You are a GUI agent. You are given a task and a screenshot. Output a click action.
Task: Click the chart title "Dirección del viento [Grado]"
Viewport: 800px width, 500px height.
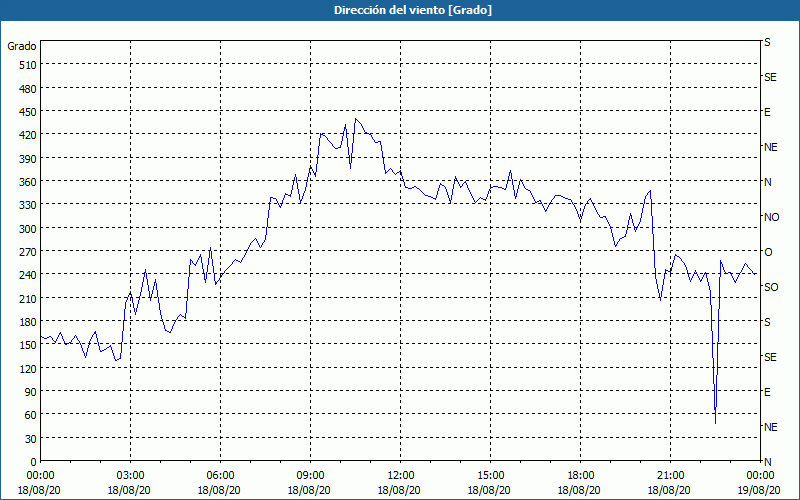coord(413,10)
